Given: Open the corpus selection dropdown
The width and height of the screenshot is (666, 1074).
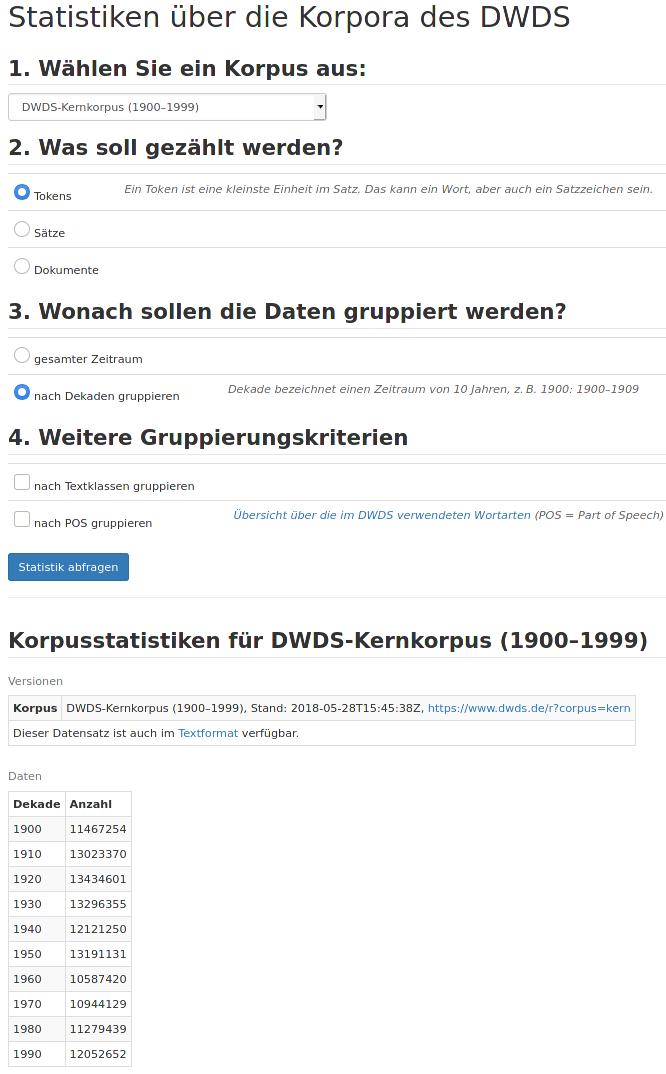Looking at the screenshot, I should click(166, 107).
